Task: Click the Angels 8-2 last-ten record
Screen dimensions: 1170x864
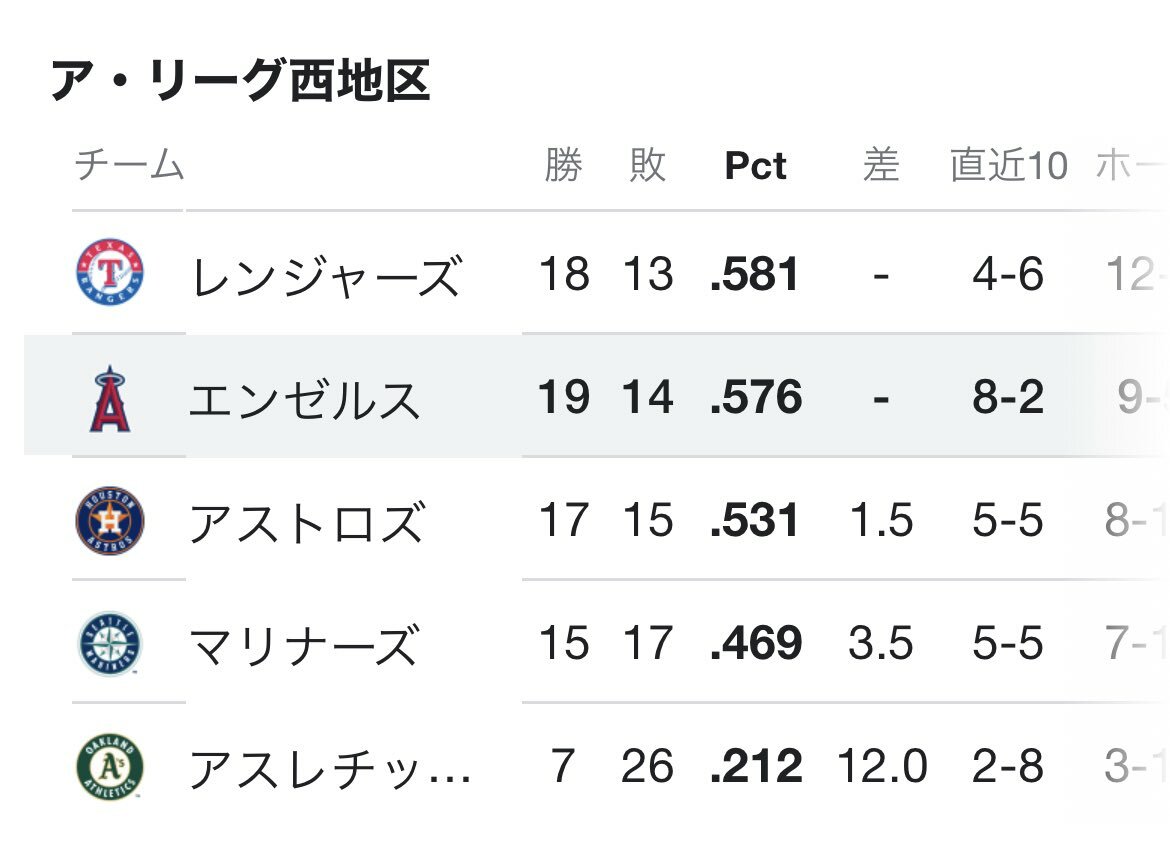Action: click(x=1008, y=397)
